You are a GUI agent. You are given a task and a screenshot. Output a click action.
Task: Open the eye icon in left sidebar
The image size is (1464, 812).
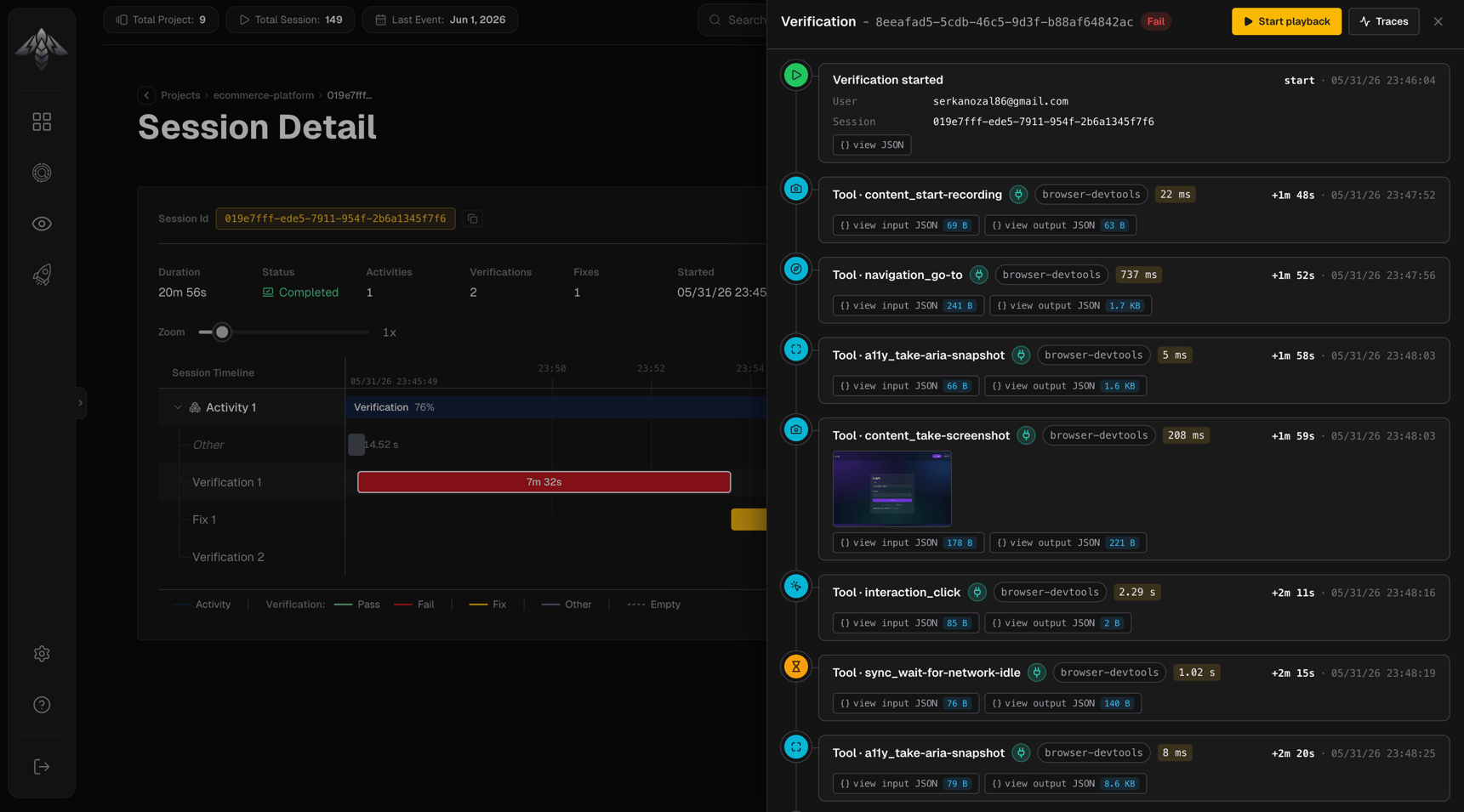[42, 224]
